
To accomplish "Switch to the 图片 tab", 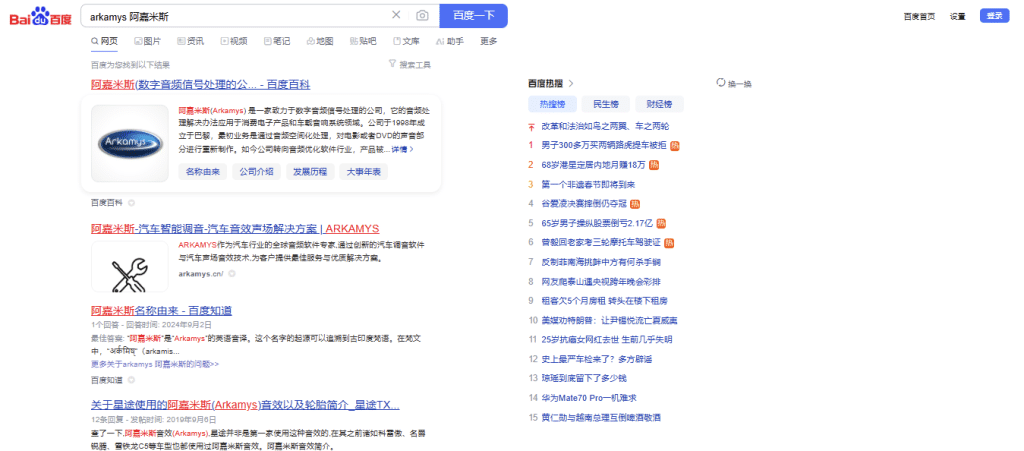I will coord(148,41).
